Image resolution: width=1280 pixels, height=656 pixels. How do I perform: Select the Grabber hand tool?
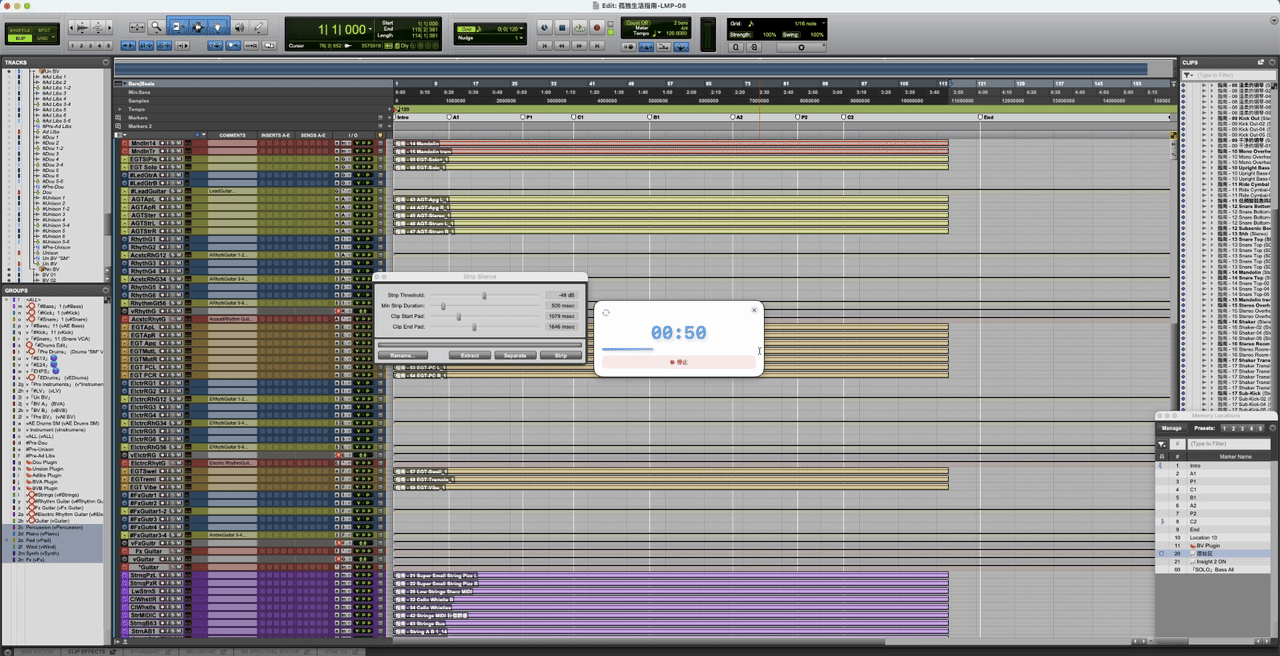click(x=218, y=27)
